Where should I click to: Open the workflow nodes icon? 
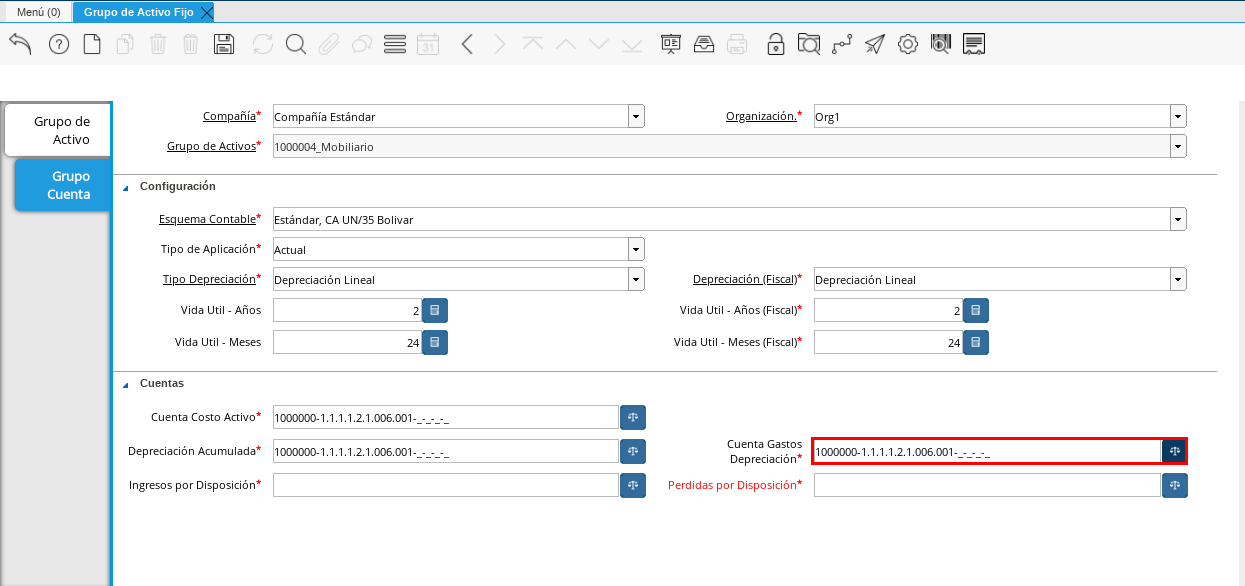(842, 44)
